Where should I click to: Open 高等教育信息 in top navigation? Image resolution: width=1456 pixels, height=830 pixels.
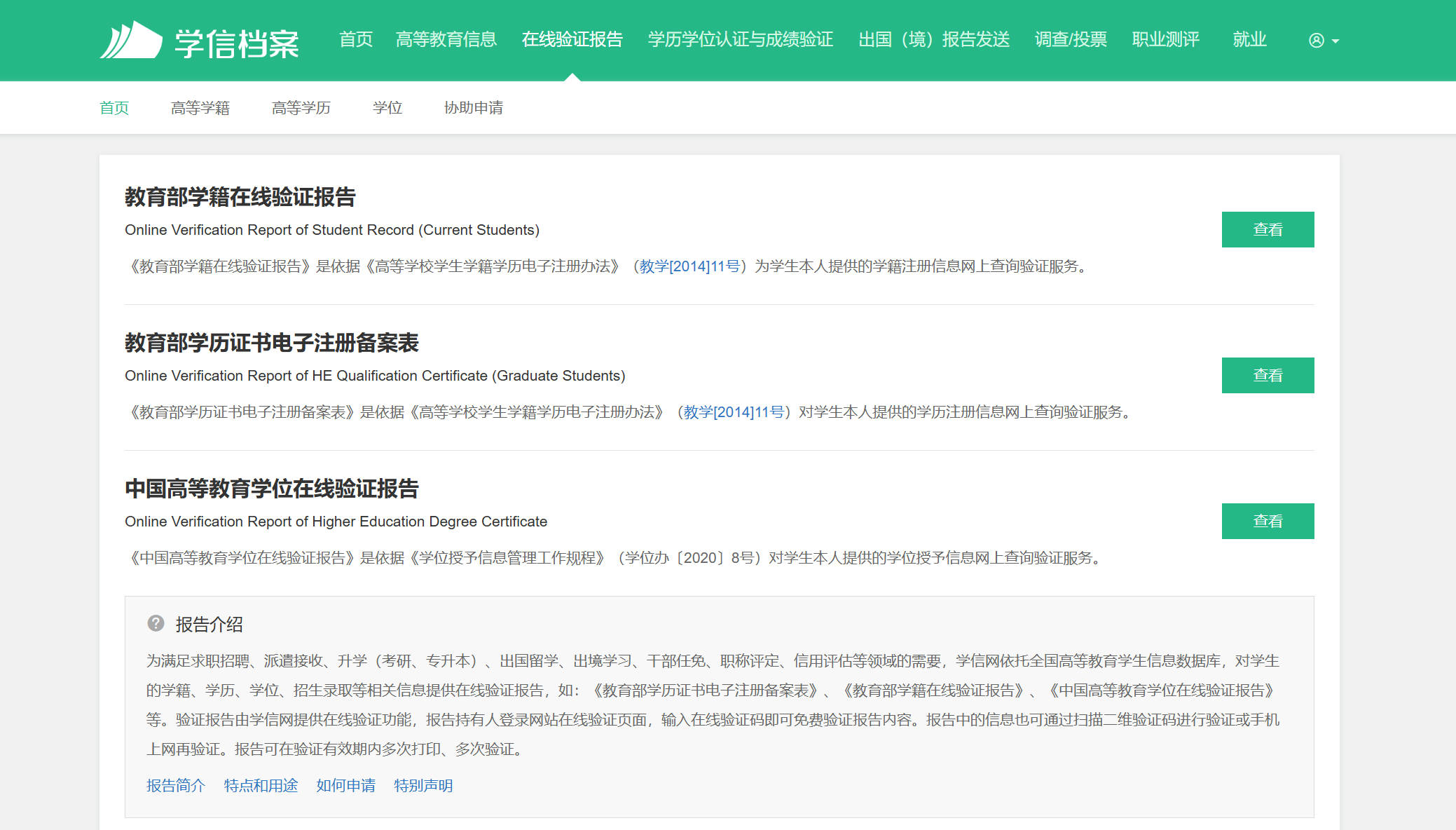pyautogui.click(x=446, y=39)
